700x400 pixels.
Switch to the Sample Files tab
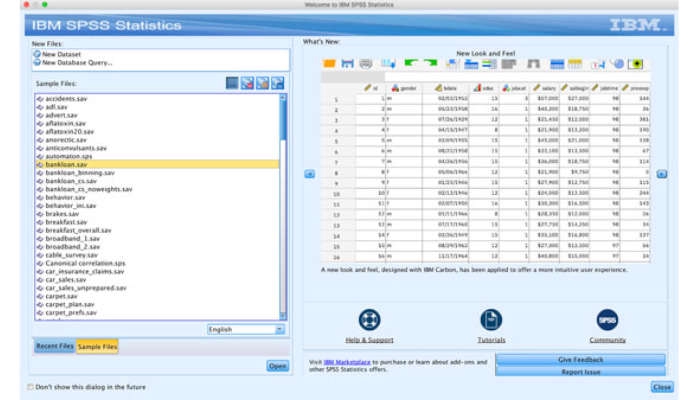pyautogui.click(x=97, y=346)
